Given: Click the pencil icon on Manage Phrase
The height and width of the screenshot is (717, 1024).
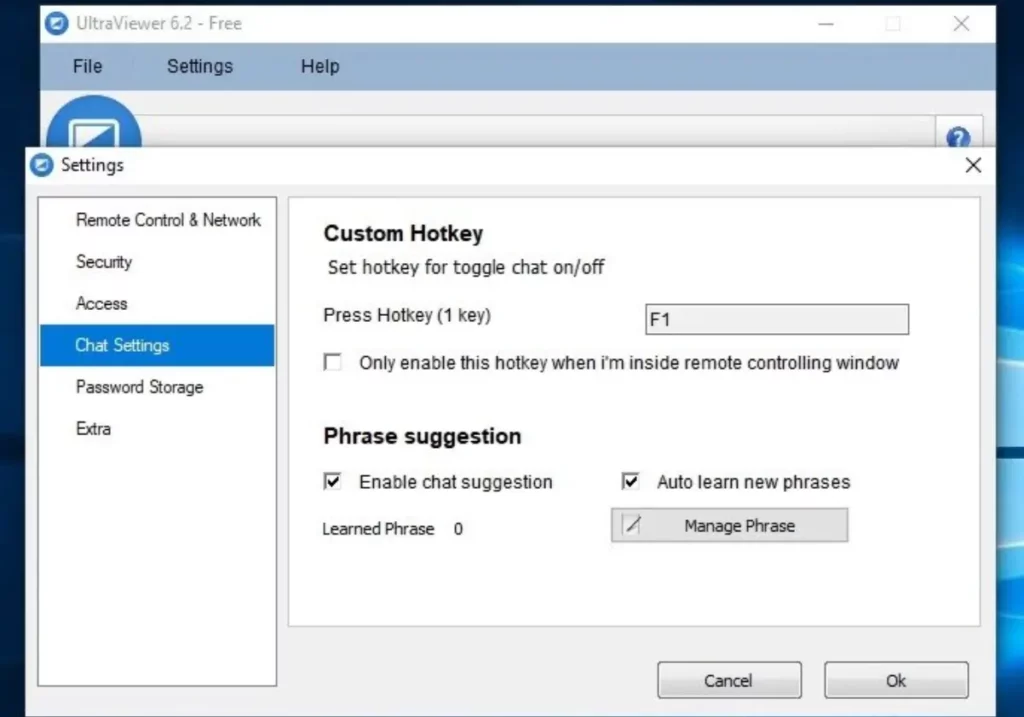Looking at the screenshot, I should pos(632,524).
